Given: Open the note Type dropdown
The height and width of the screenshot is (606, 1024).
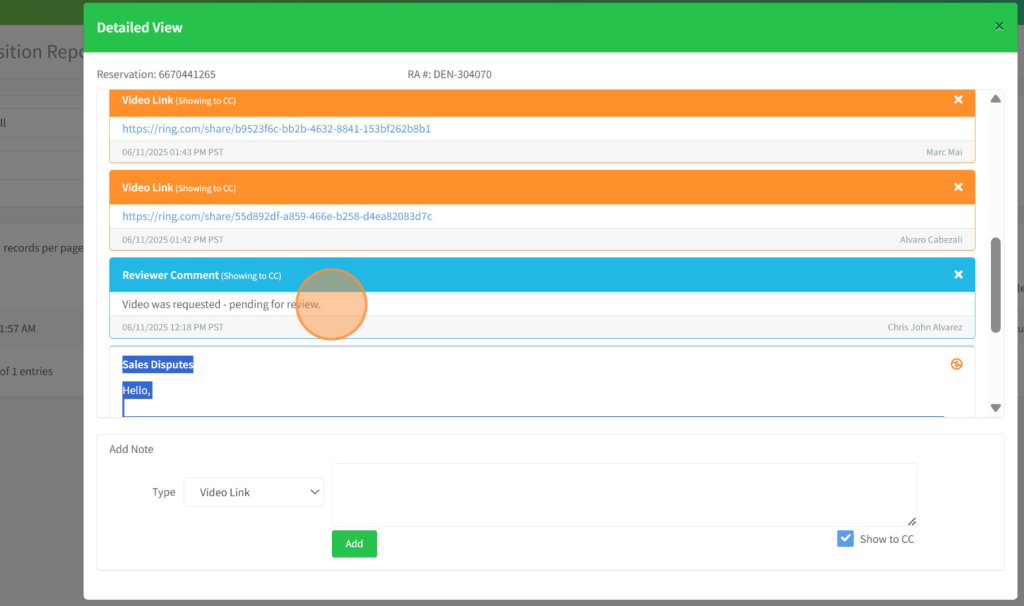Looking at the screenshot, I should coord(254,492).
